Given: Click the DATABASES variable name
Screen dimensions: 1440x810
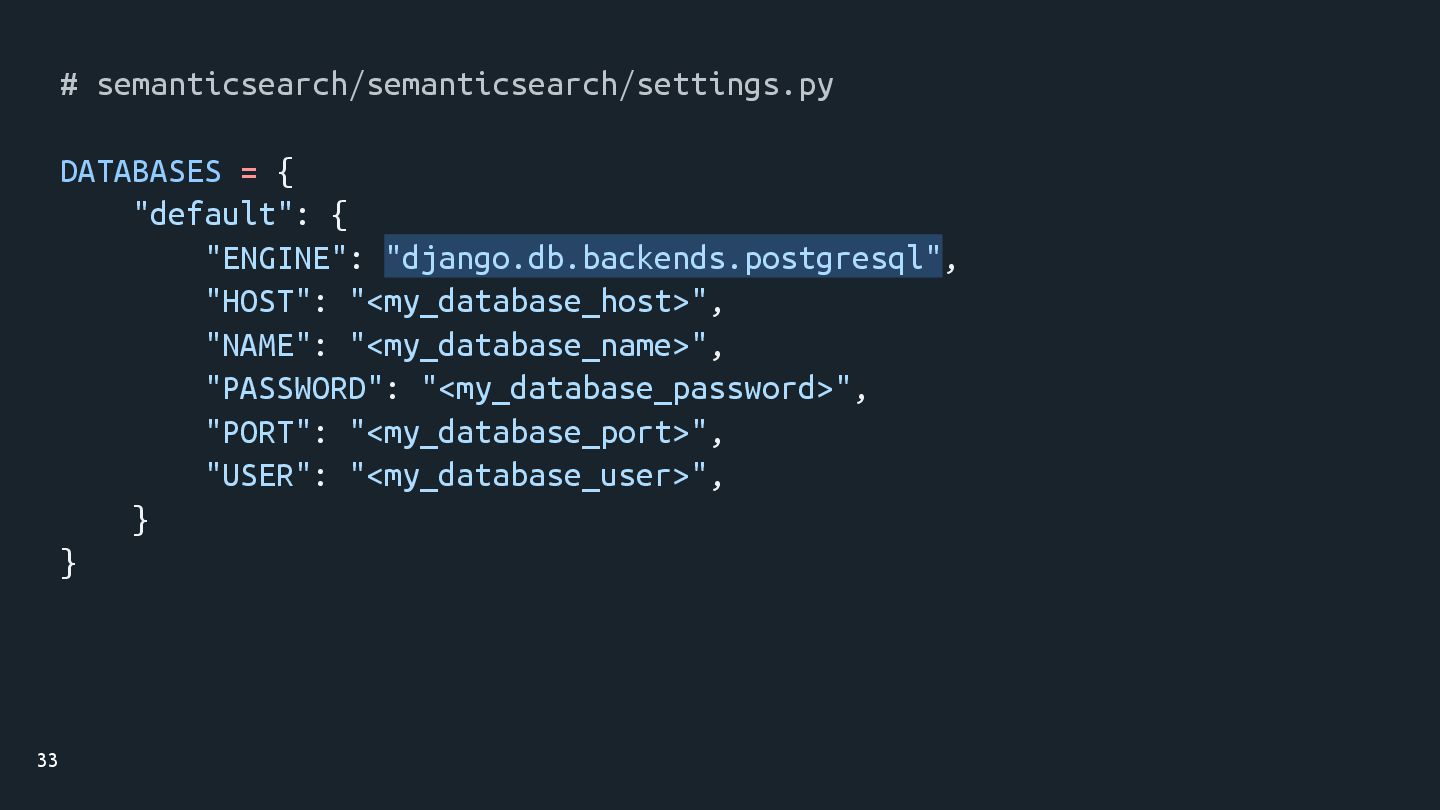Looking at the screenshot, I should point(140,172).
